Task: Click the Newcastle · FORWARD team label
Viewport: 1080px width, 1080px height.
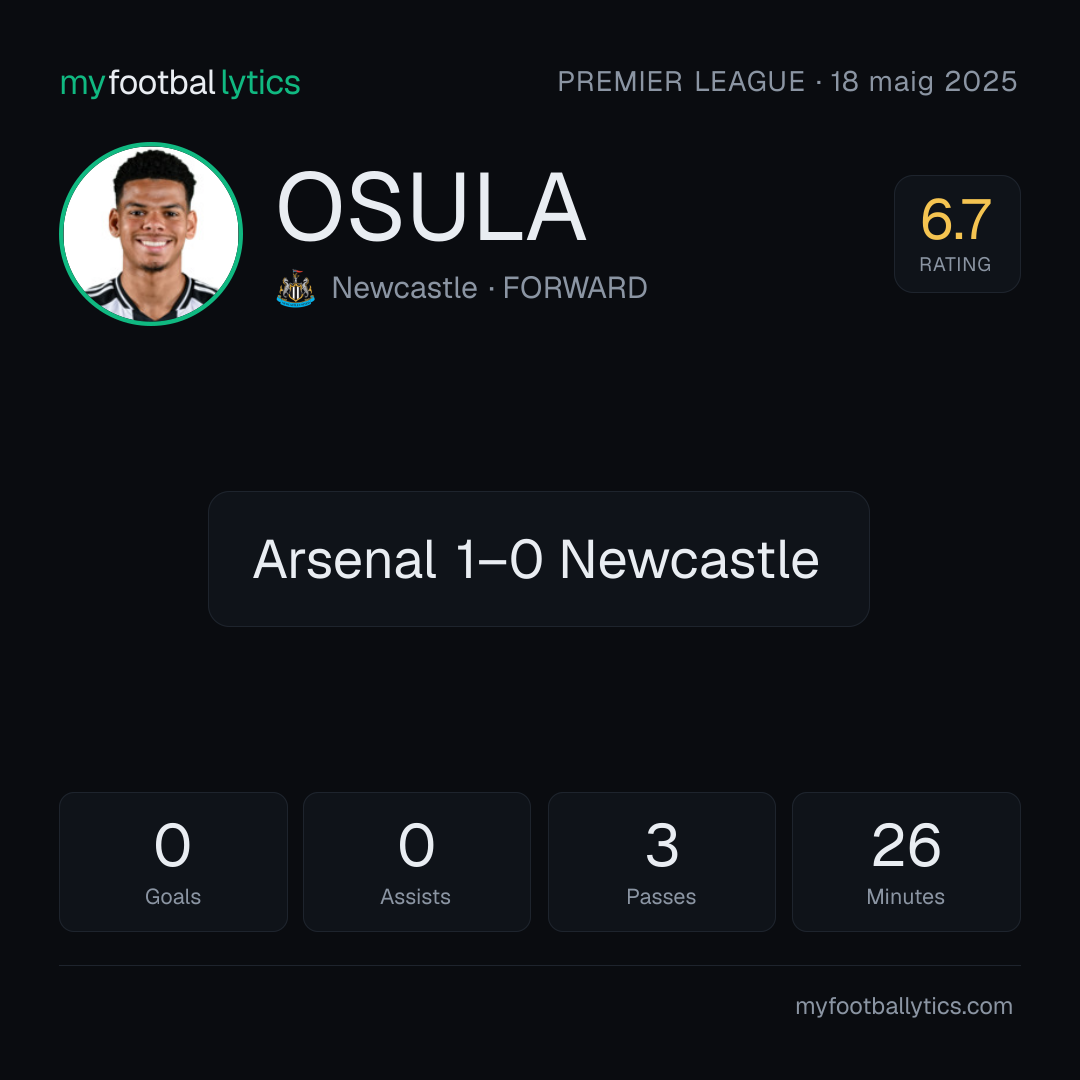Action: (x=490, y=288)
